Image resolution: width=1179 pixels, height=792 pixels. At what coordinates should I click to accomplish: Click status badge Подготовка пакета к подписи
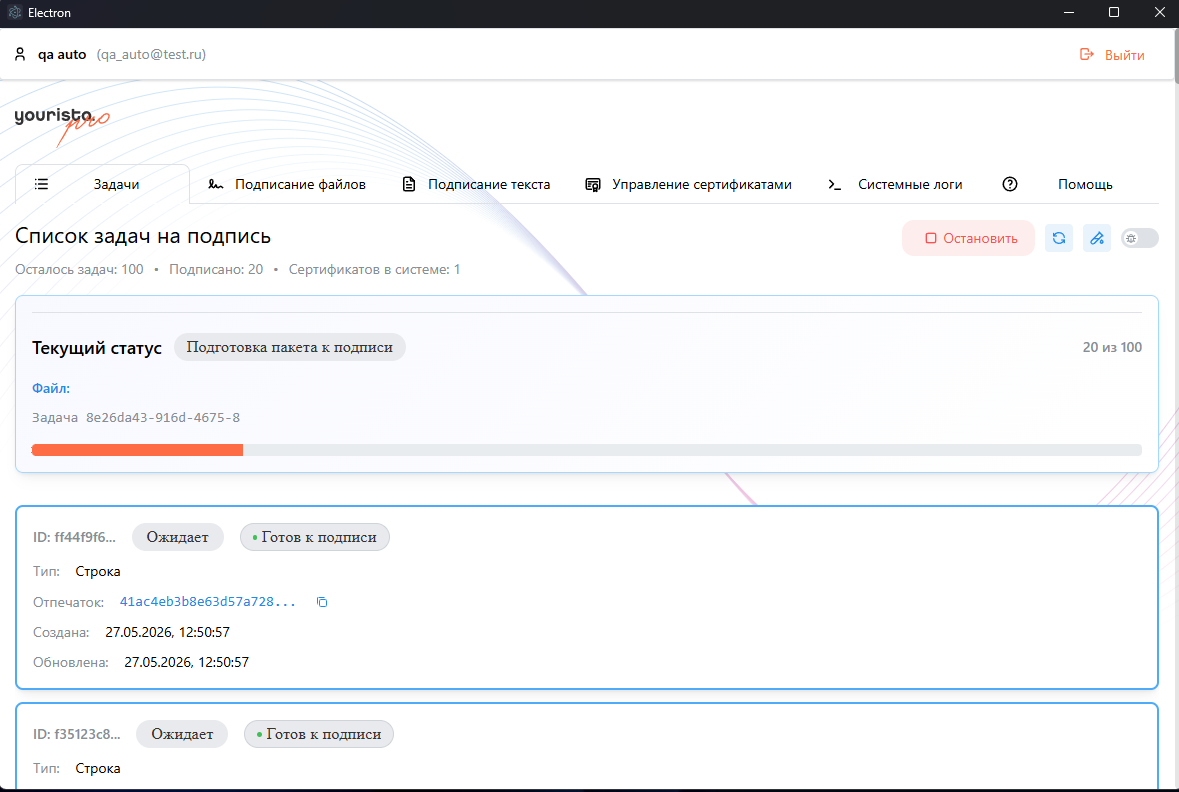[289, 347]
